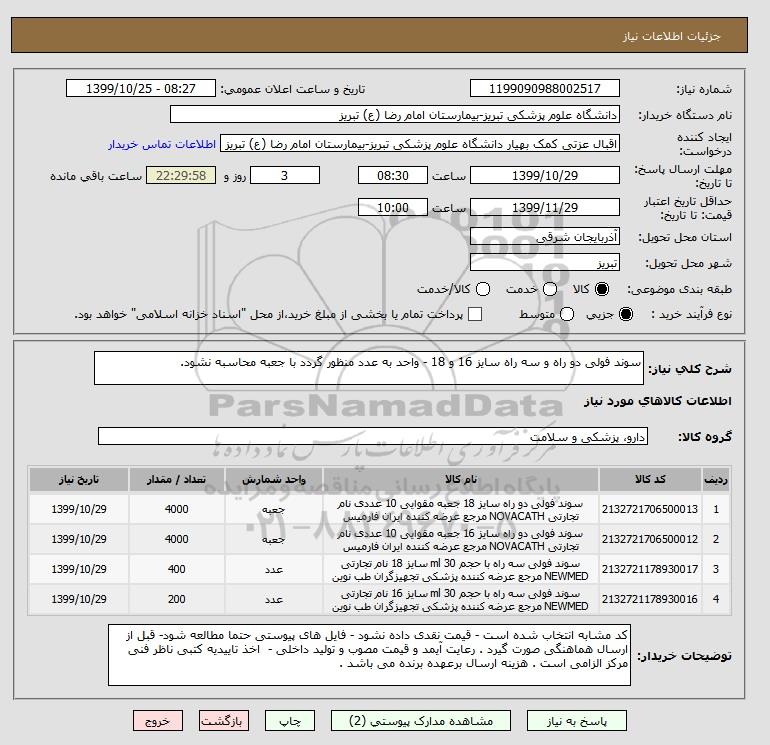Click the delivery city تبریز field
The image size is (770, 745).
pyautogui.click(x=545, y=263)
